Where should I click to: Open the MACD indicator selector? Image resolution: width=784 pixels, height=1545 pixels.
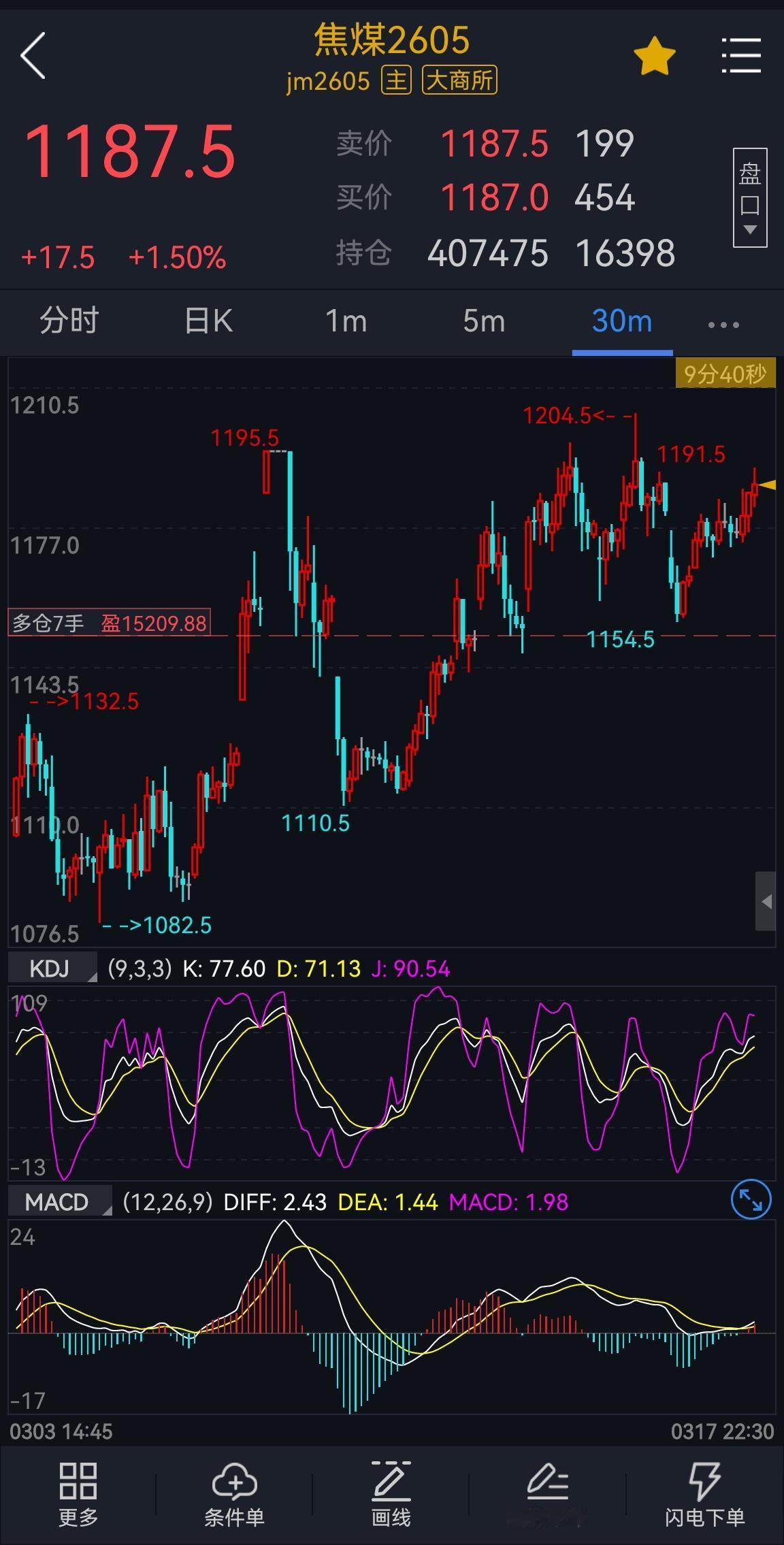pos(60,1201)
